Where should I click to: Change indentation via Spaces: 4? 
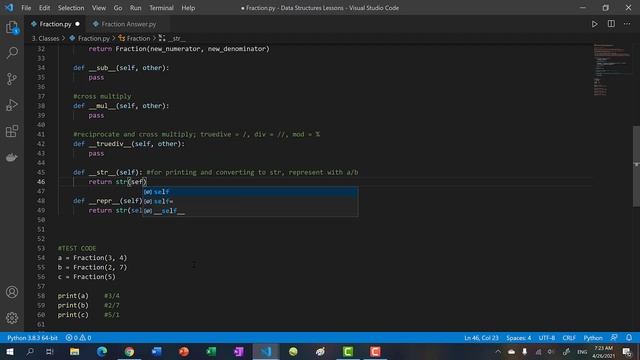(519, 338)
